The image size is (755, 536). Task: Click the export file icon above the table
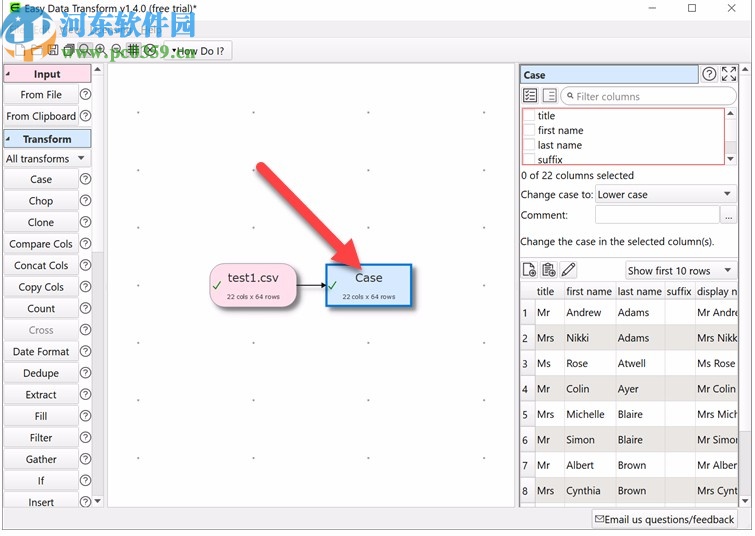point(530,270)
